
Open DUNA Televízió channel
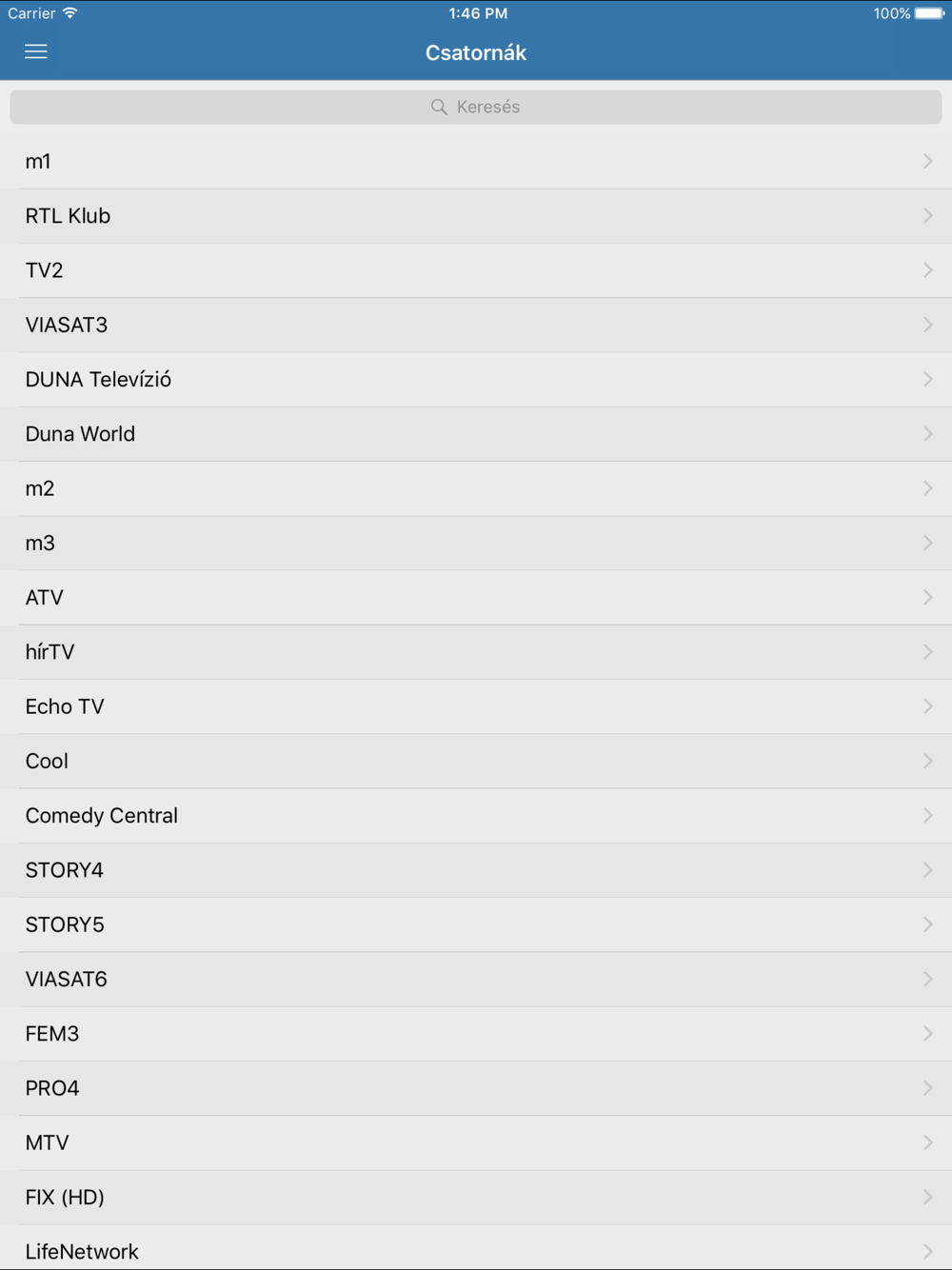tap(98, 380)
